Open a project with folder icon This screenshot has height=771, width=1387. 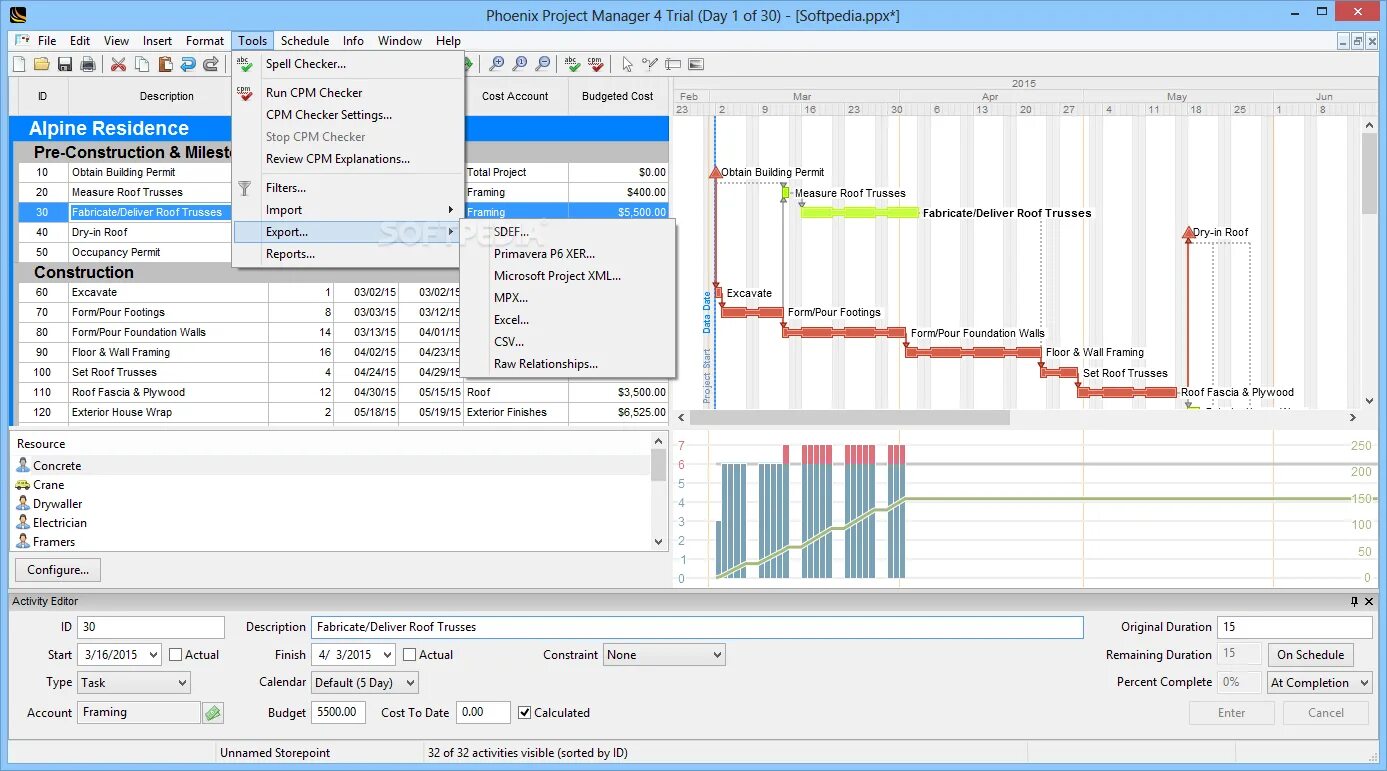pyautogui.click(x=42, y=64)
